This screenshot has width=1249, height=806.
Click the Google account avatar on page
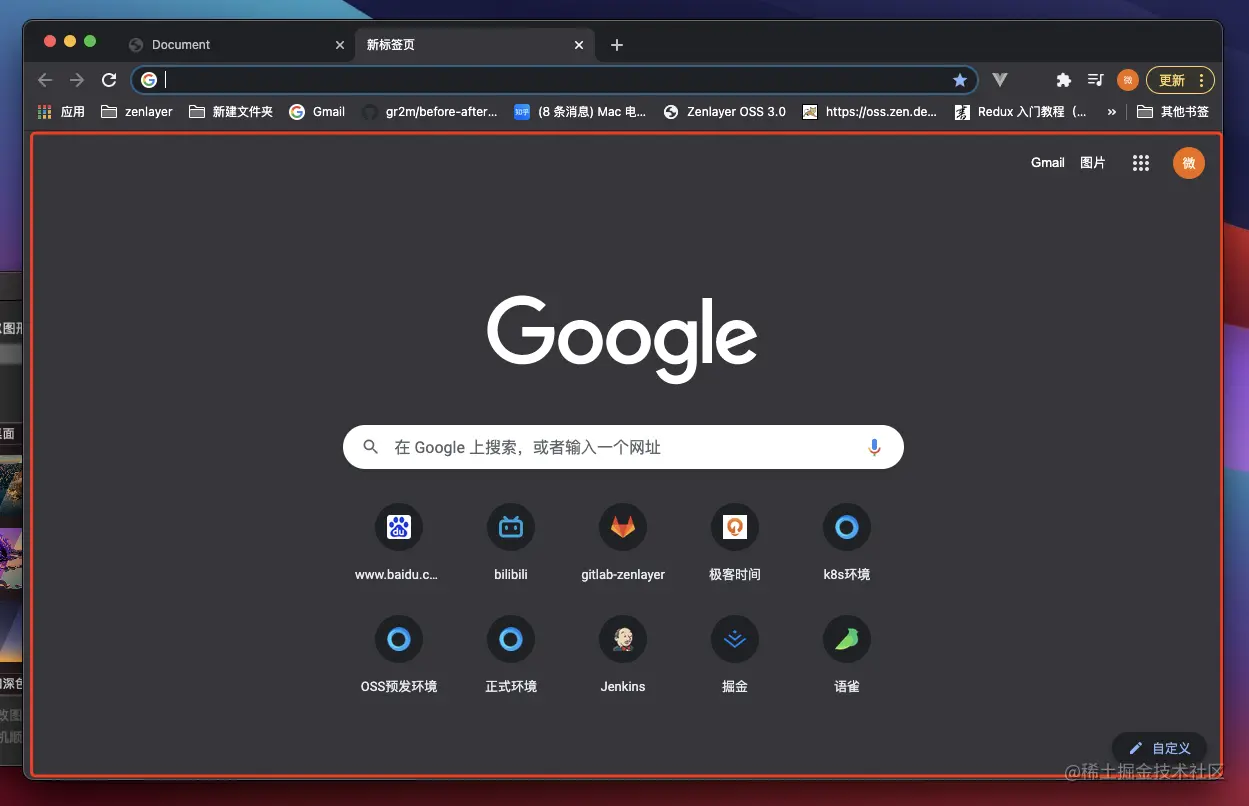tap(1189, 163)
